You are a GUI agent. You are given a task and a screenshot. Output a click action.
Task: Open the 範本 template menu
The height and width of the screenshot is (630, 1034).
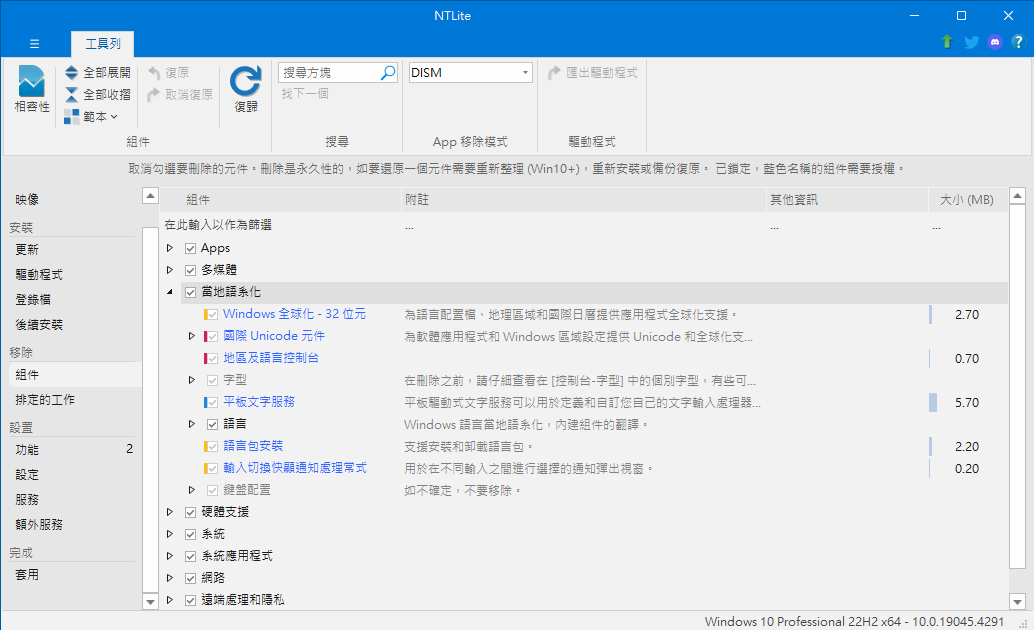[x=91, y=117]
